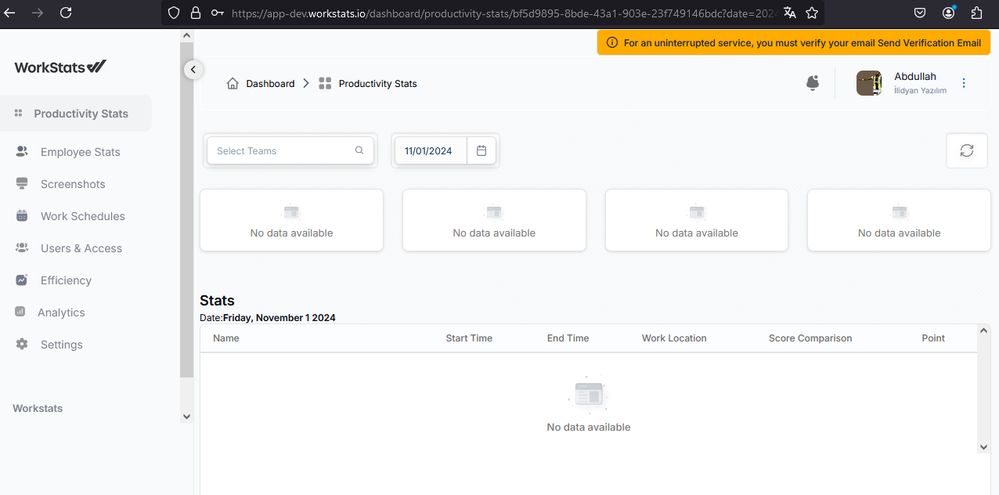Click Settings gear icon in sidebar
This screenshot has height=495, width=999.
[x=22, y=344]
